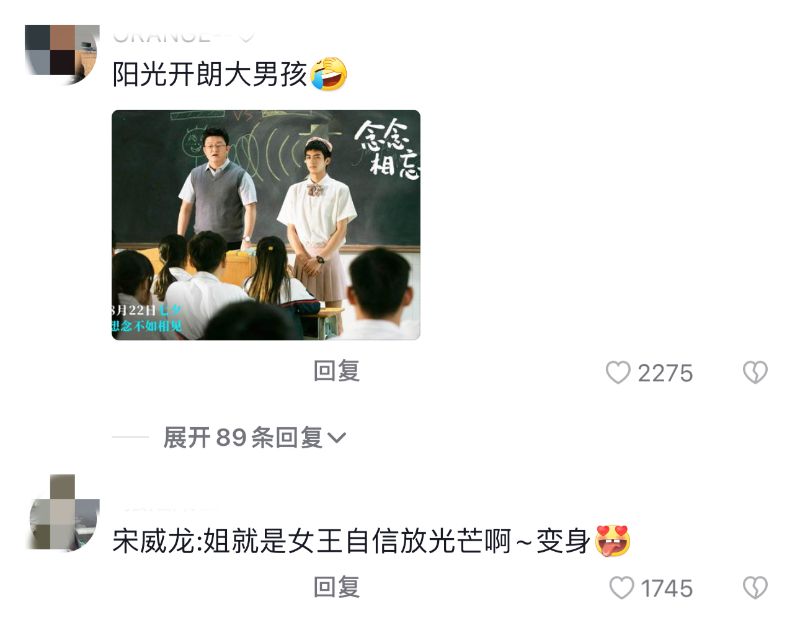Tap the heart icon beside 1745
Screen dimensions: 800x625
(621, 588)
